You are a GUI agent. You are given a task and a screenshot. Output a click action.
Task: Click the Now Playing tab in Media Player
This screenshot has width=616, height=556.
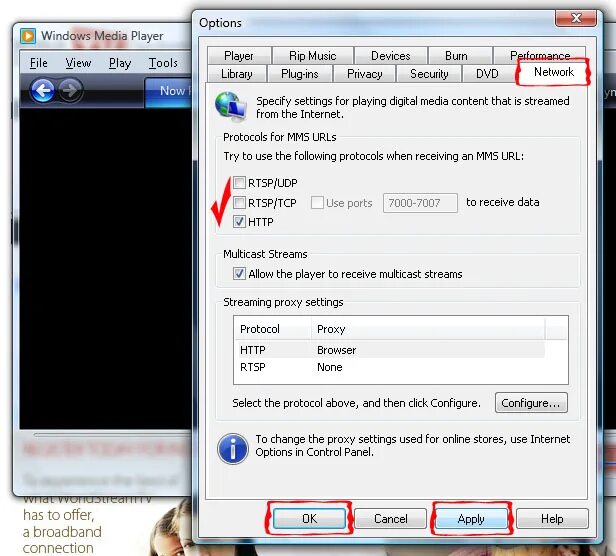point(169,91)
